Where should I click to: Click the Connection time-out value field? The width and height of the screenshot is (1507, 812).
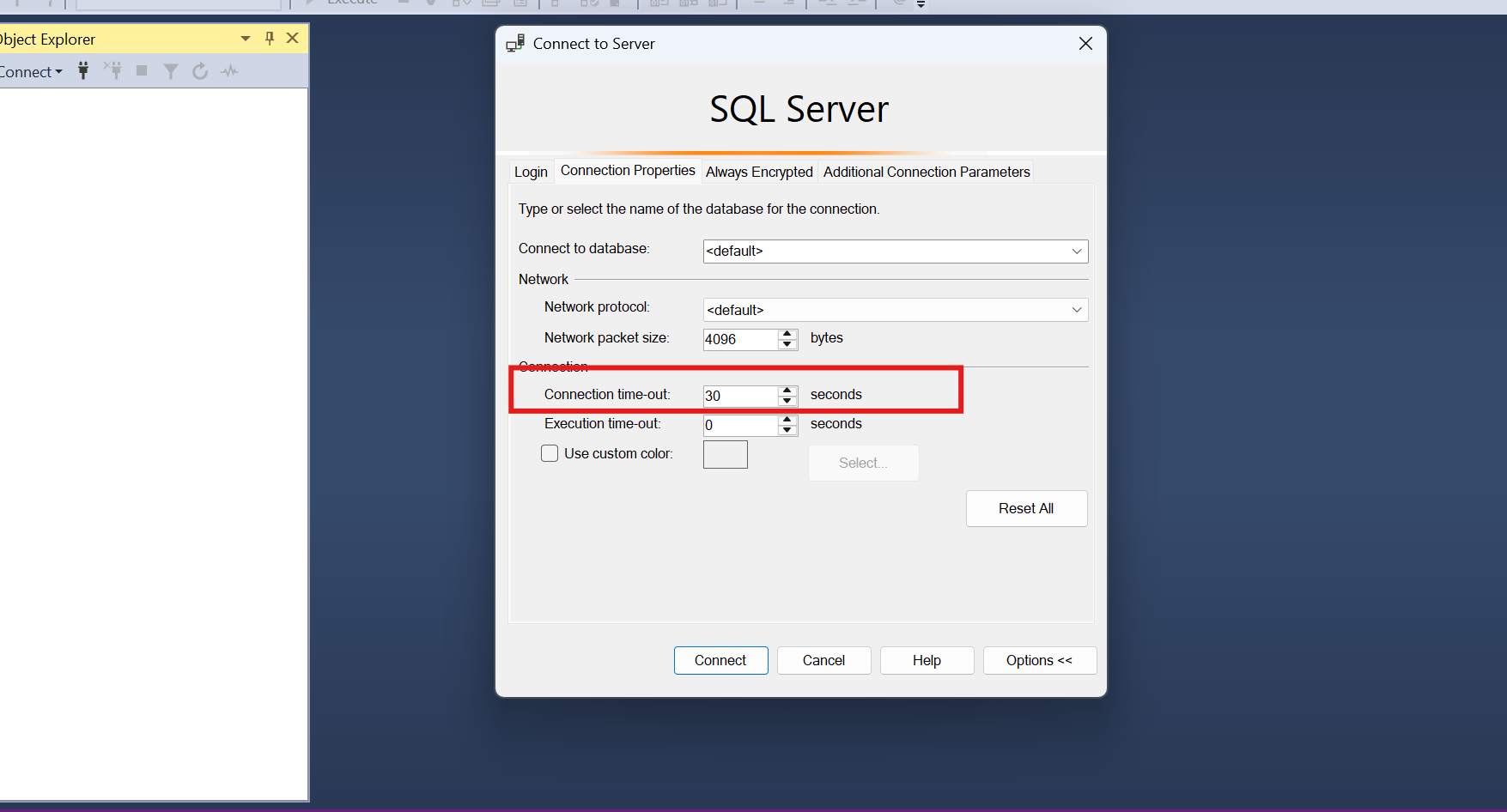point(739,396)
